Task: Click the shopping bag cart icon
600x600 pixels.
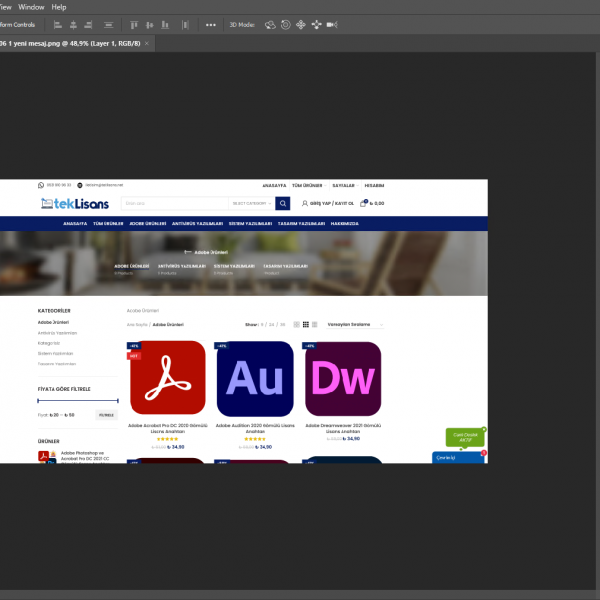Action: tap(364, 203)
